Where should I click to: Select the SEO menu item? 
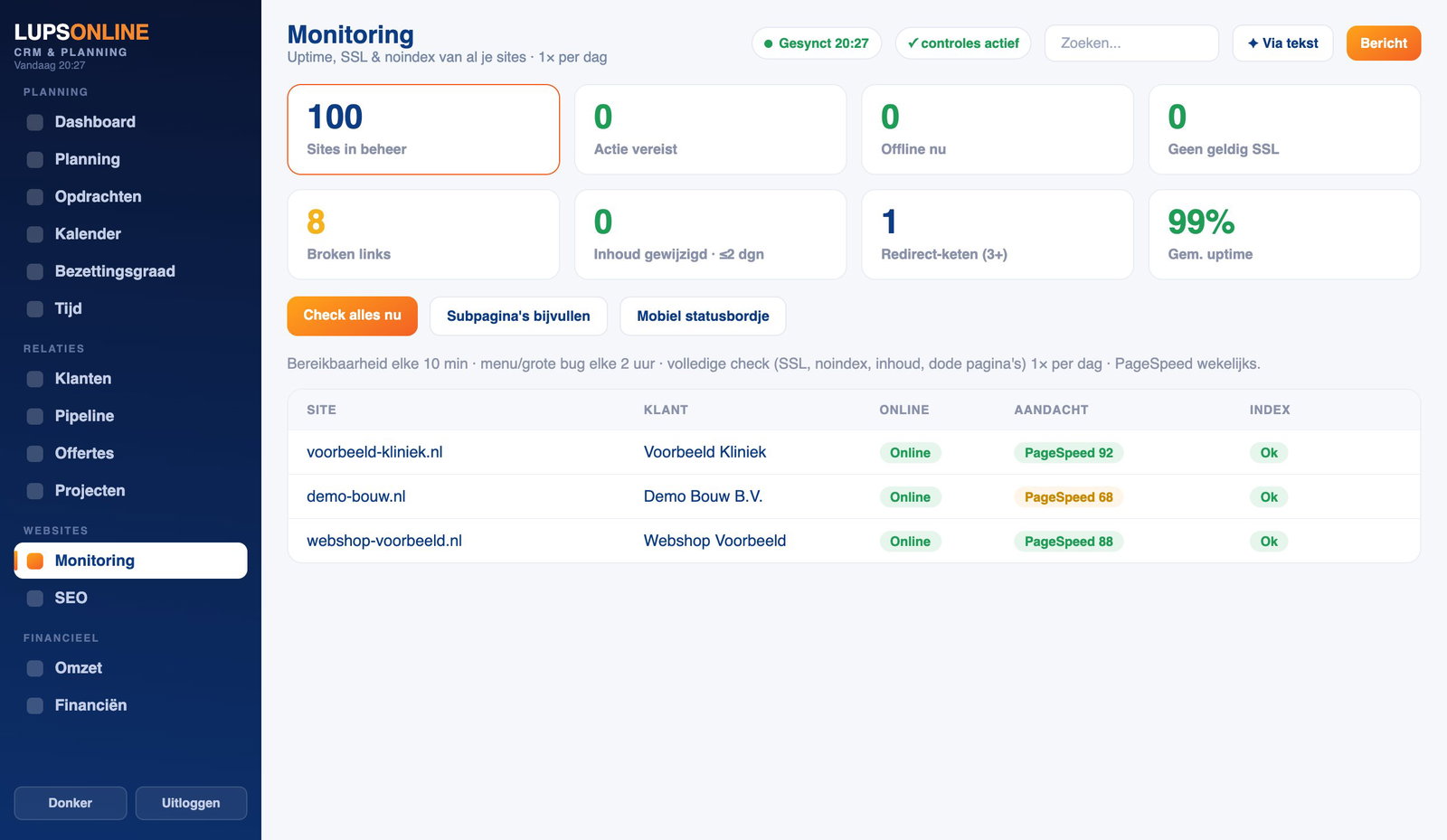pos(130,598)
